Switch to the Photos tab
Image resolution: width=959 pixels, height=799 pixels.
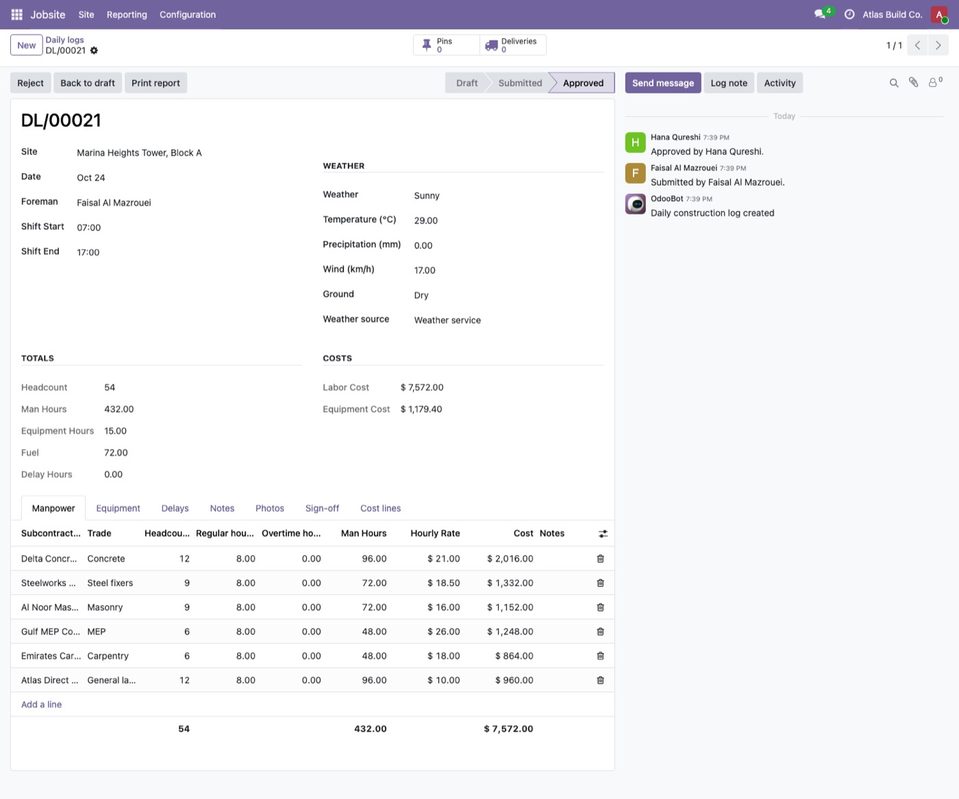(270, 508)
